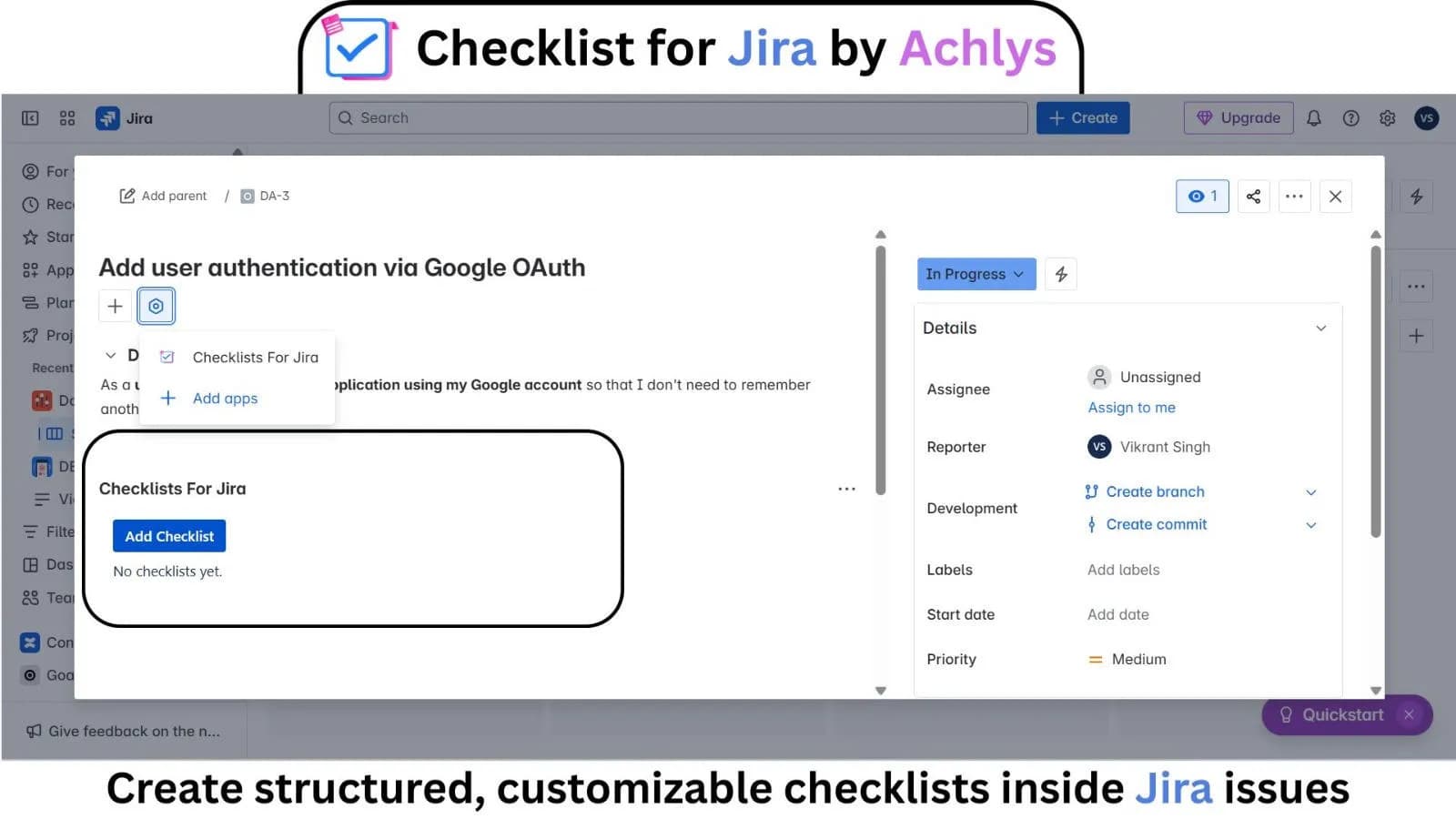Choose Add apps from the popup menu
This screenshot has width=1456, height=819.
[225, 399]
